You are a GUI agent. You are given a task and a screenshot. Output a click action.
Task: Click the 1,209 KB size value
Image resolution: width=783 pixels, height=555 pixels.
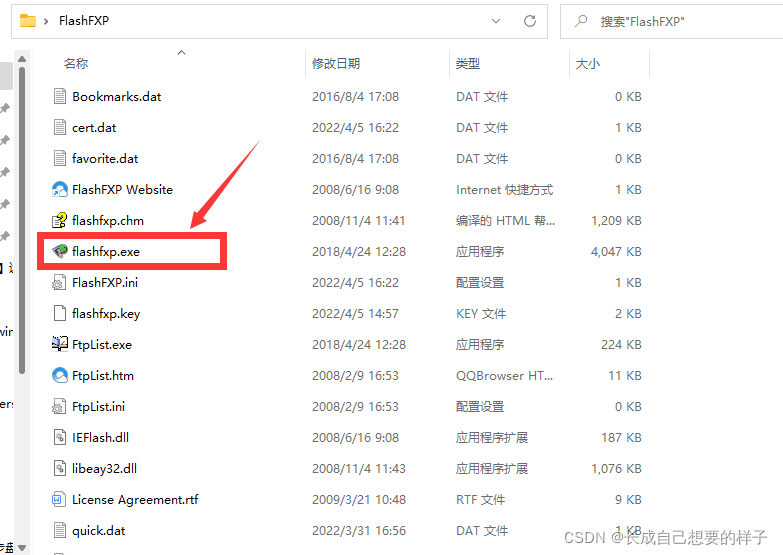pyautogui.click(x=616, y=220)
